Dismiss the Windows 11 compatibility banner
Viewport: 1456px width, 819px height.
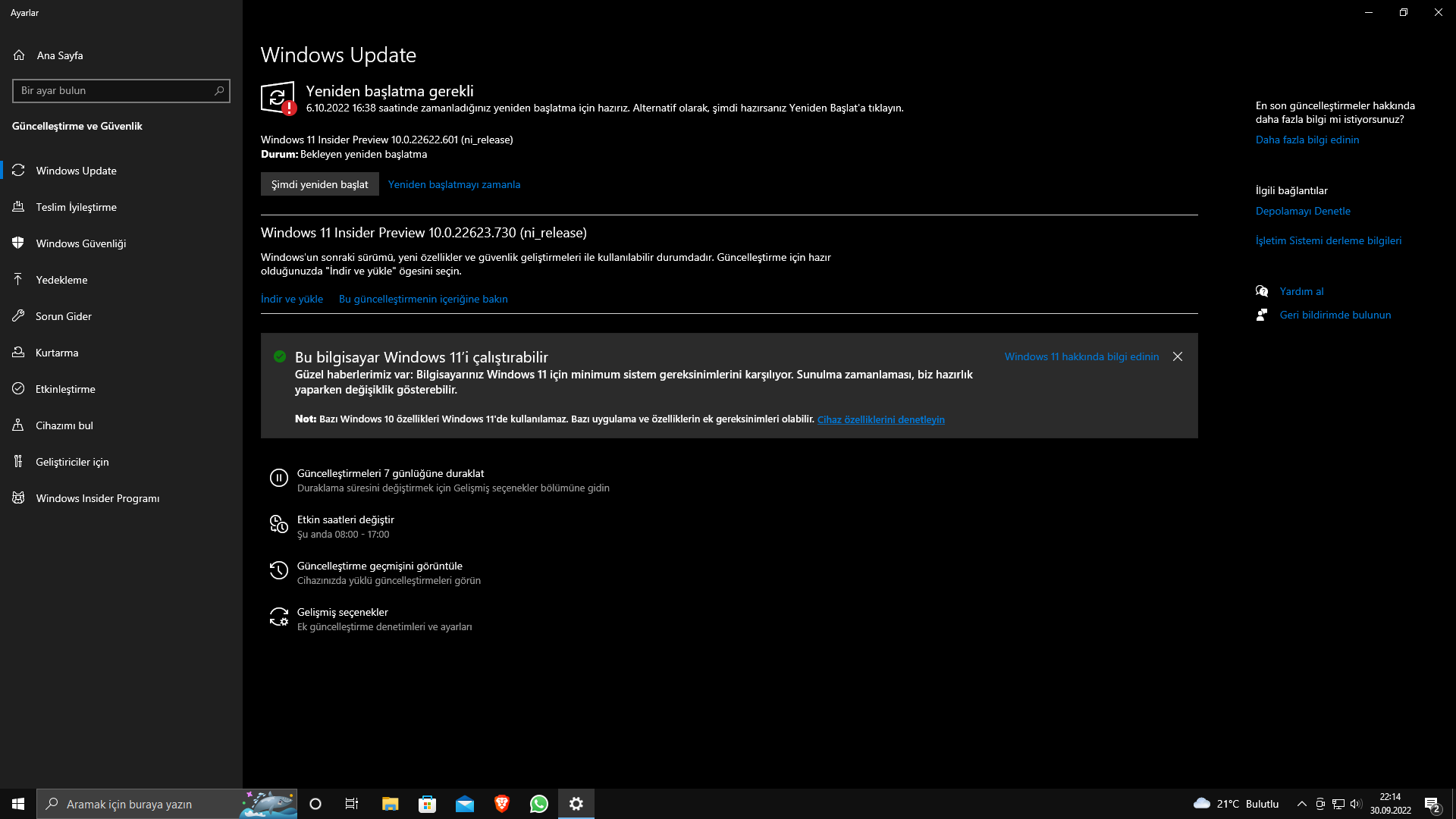point(1178,356)
